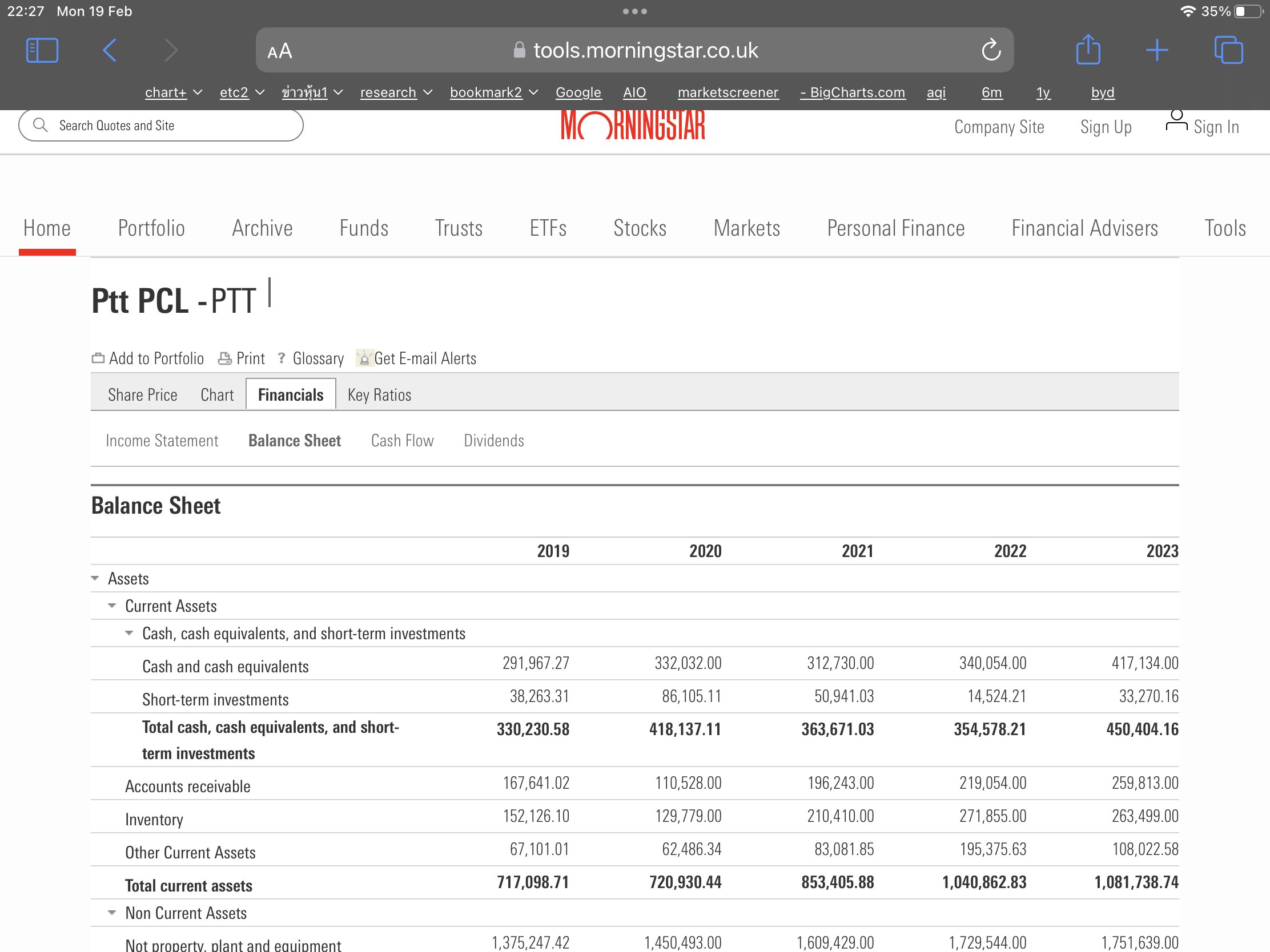Viewport: 1270px width, 952px height.
Task: Open the Dividends sub-tab
Action: point(494,441)
